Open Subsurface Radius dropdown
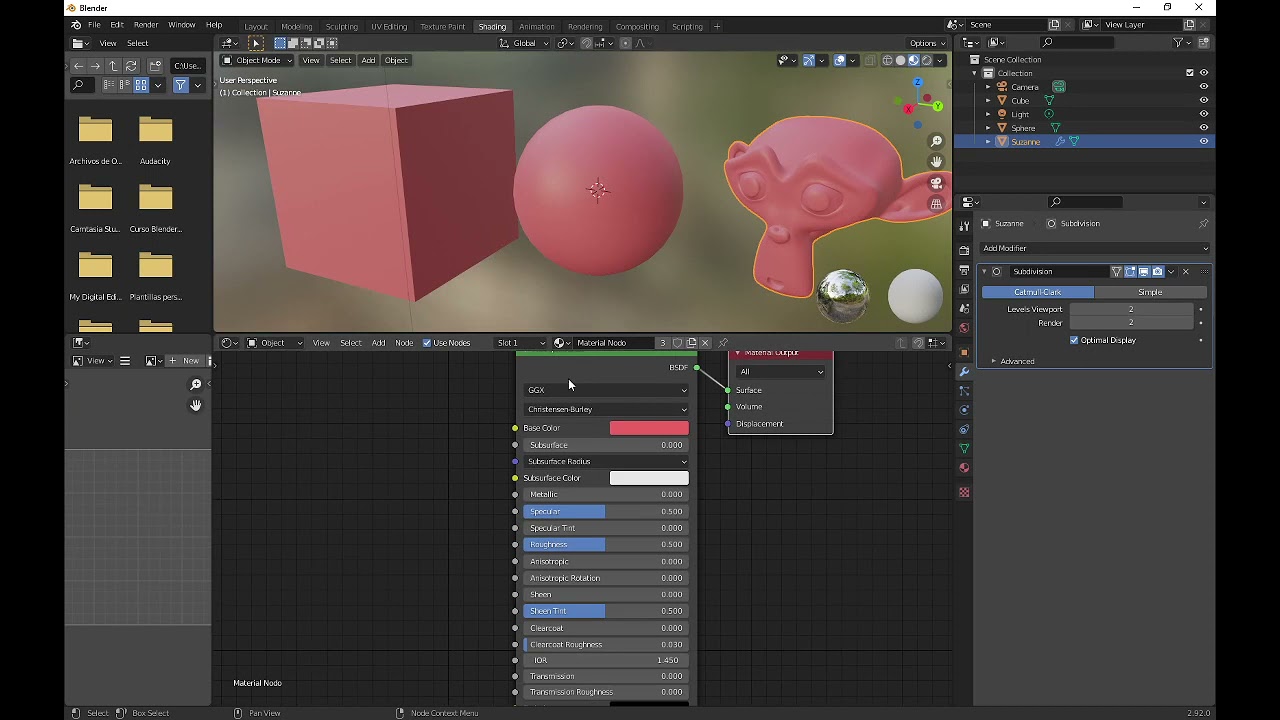 click(606, 461)
